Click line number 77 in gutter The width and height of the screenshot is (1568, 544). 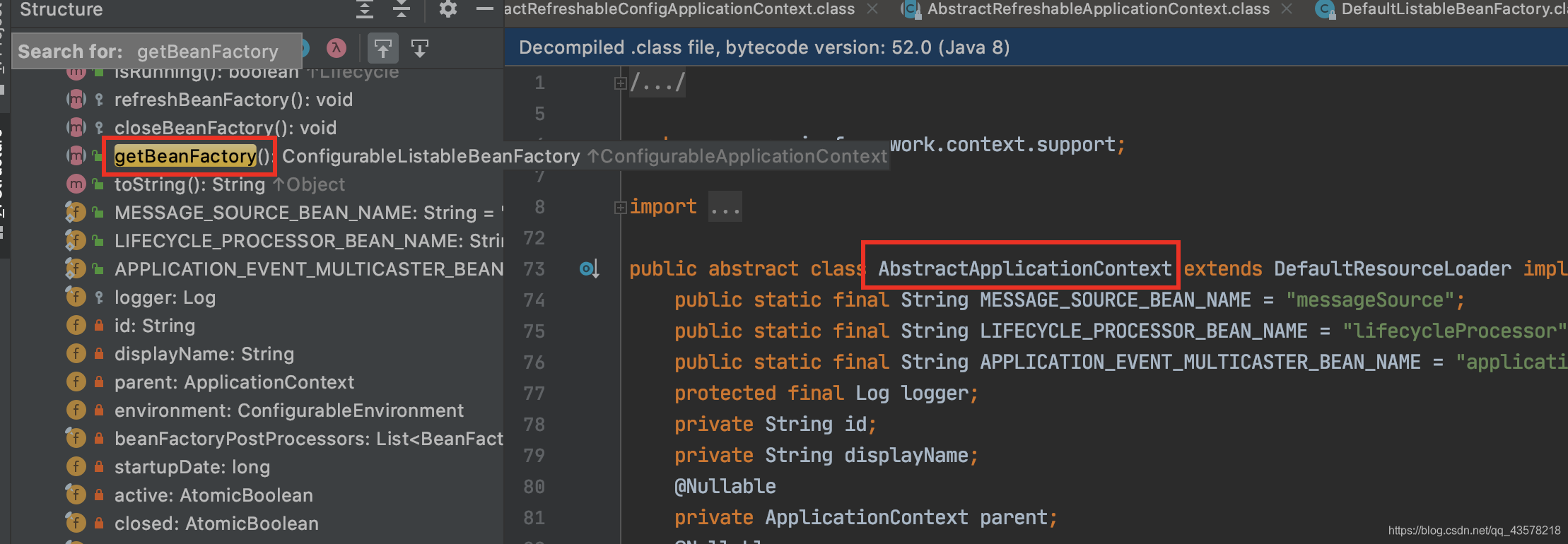[534, 393]
